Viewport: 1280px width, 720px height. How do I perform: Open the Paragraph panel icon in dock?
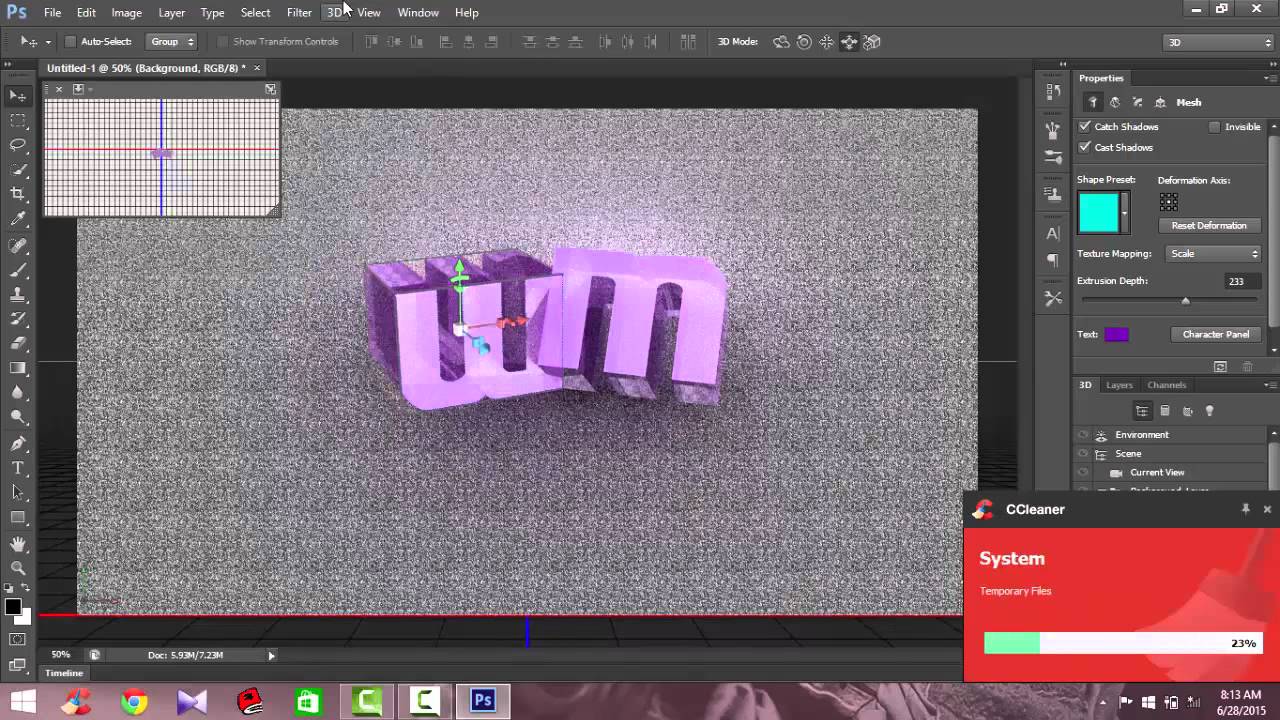pos(1053,260)
